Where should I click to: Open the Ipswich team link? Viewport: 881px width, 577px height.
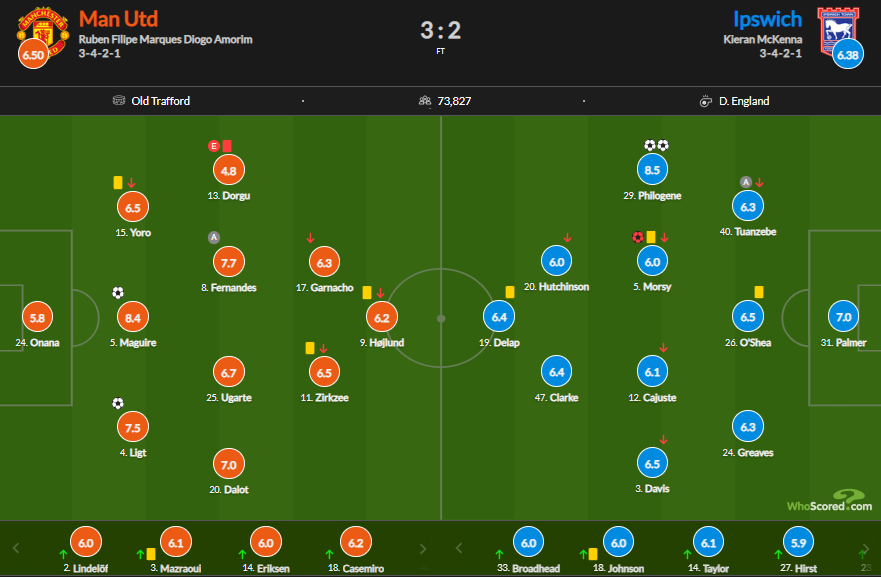768,19
